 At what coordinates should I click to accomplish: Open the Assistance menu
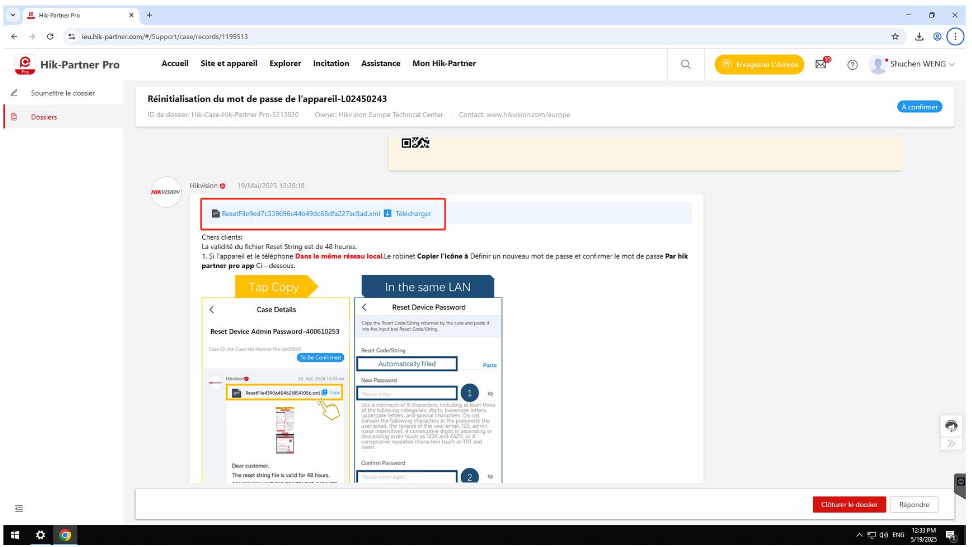pos(381,63)
